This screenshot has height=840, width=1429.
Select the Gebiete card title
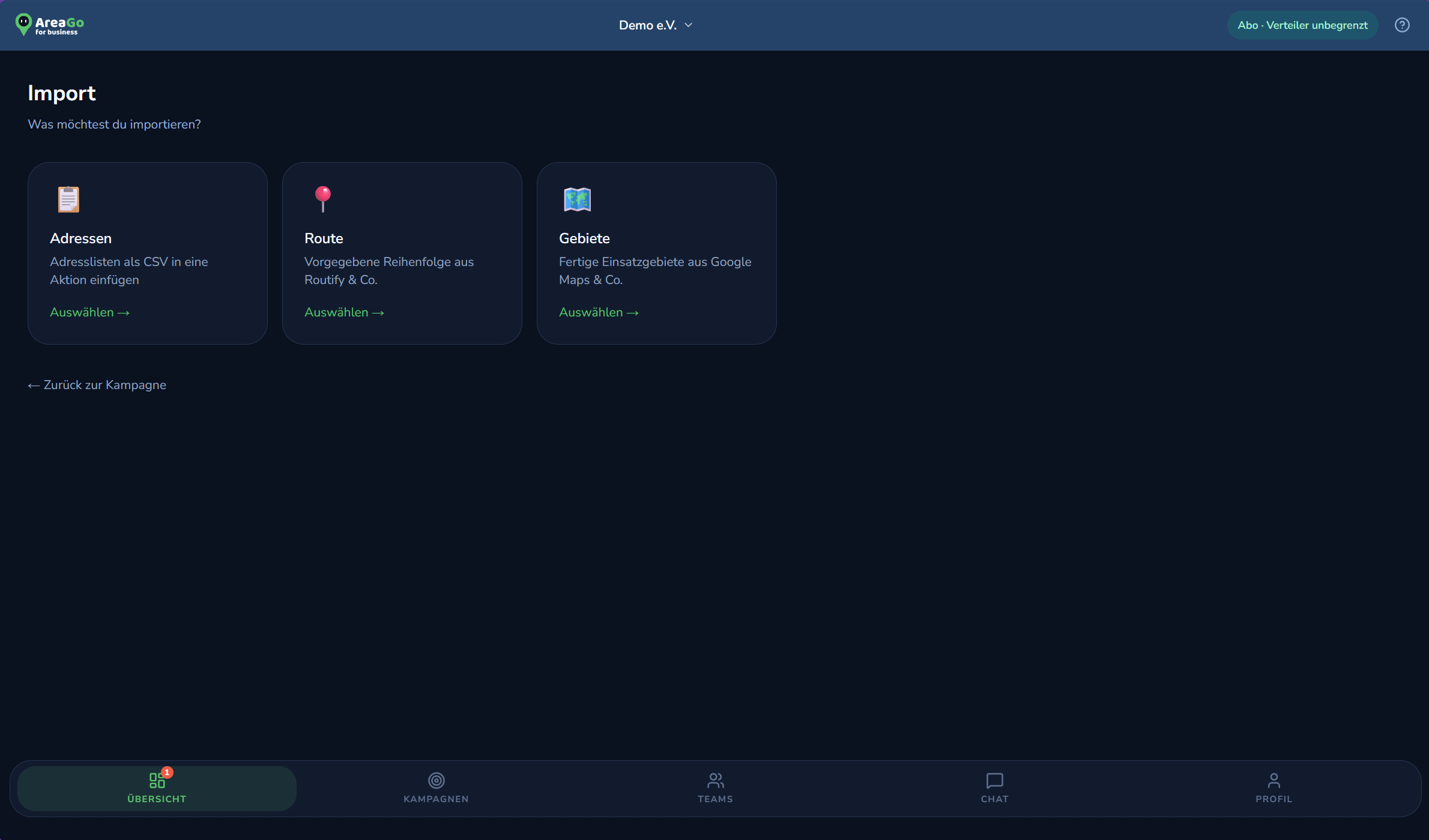(x=584, y=238)
